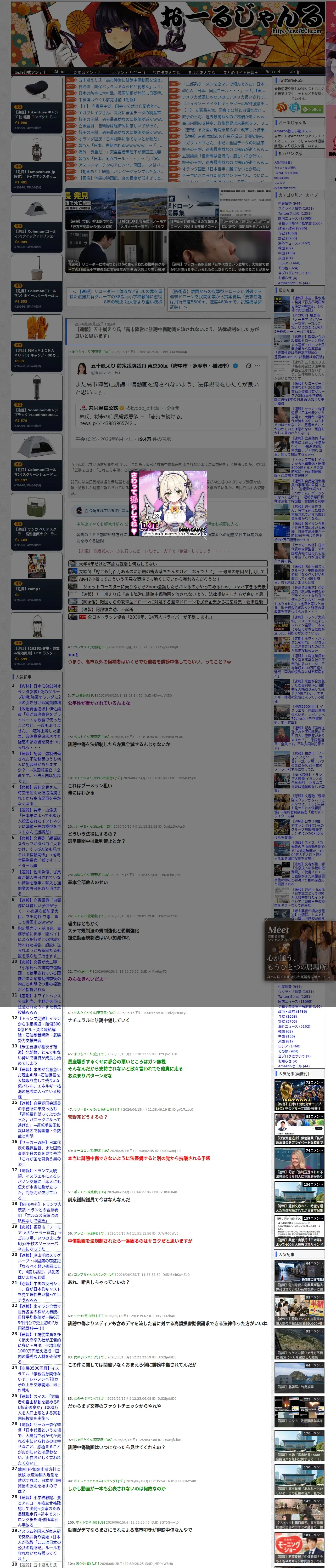
Task: Close the DMM GAMES overlay ad
Action: tap(205, 538)
